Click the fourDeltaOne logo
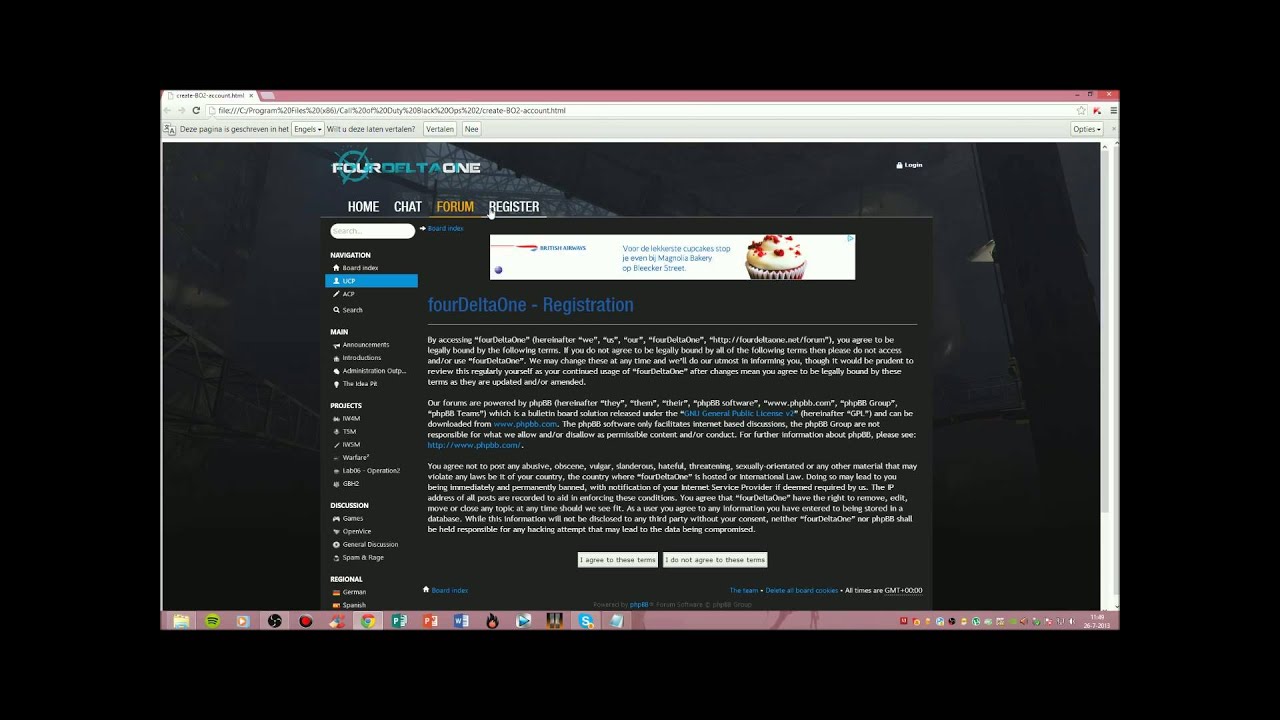The width and height of the screenshot is (1280, 720). tap(406, 166)
